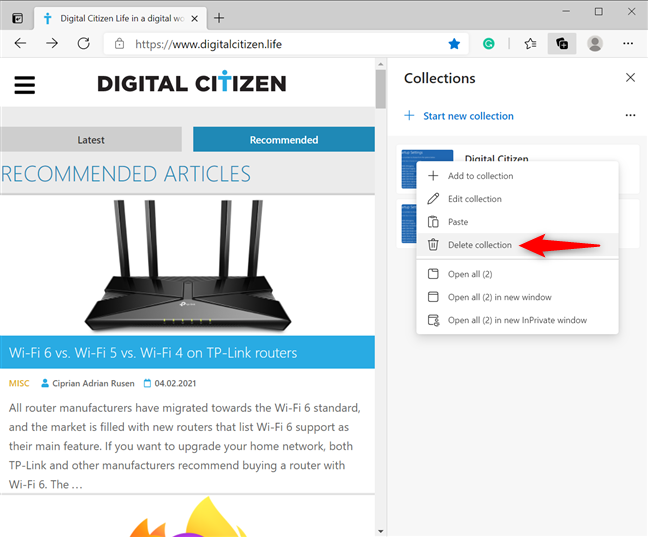Click the tab icon beside Open all (2)
This screenshot has width=648, height=537.
[433, 274]
